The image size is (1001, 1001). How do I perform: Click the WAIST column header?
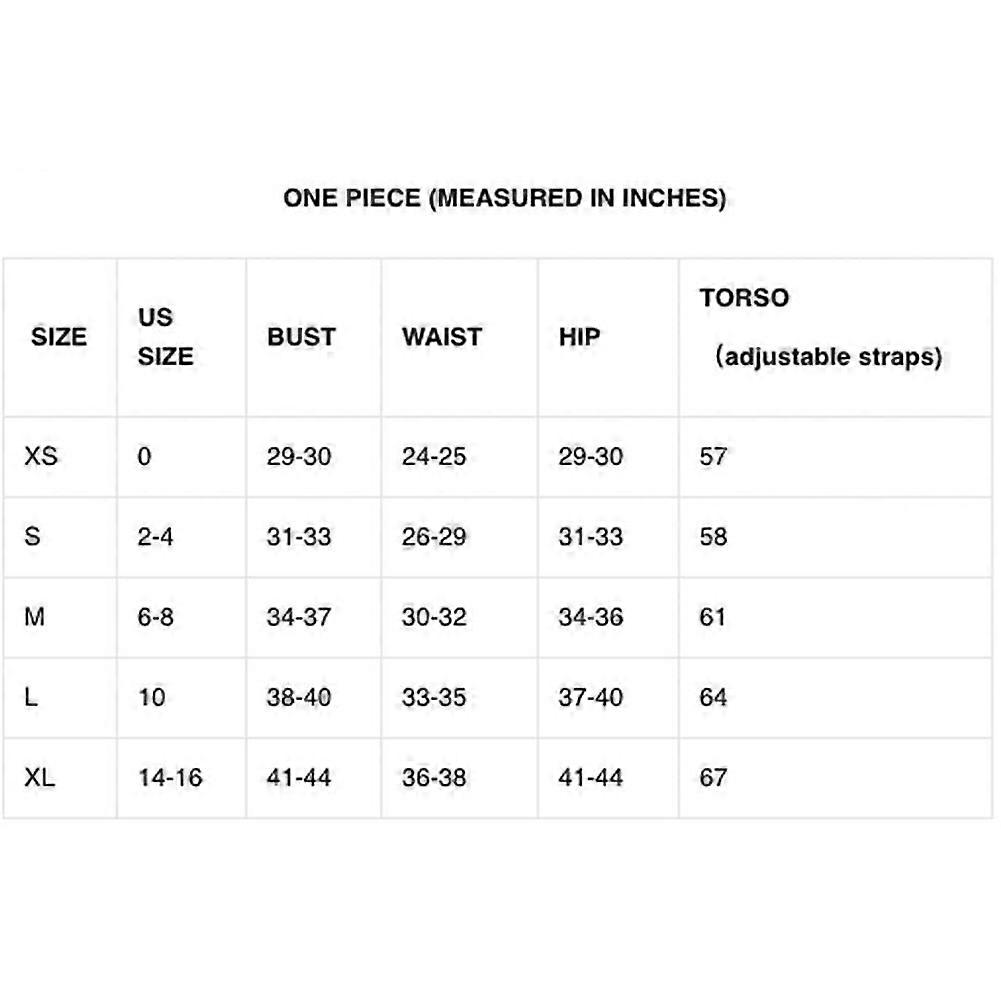point(442,336)
